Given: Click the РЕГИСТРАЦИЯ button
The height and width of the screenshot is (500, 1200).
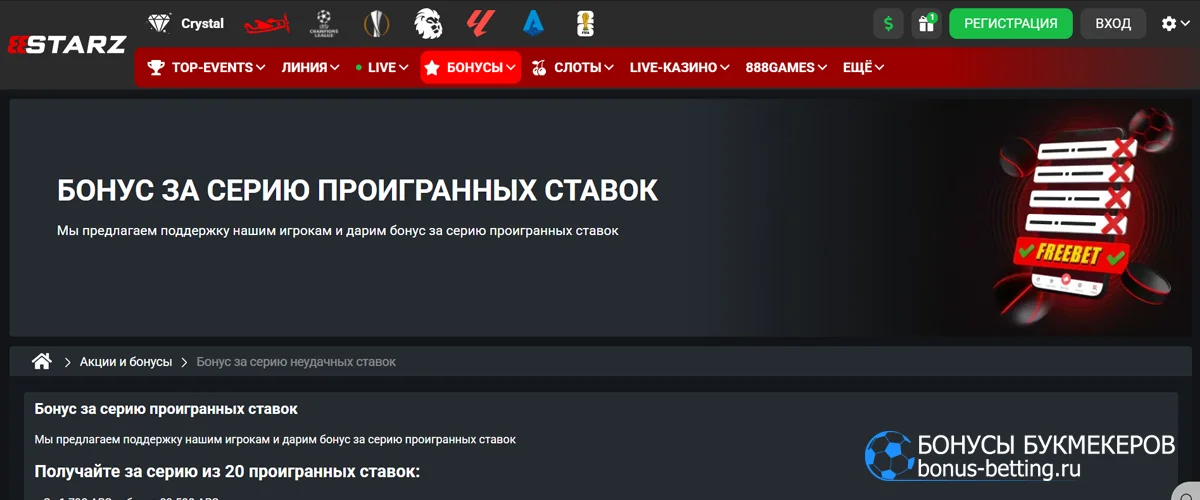Looking at the screenshot, I should [x=1010, y=23].
